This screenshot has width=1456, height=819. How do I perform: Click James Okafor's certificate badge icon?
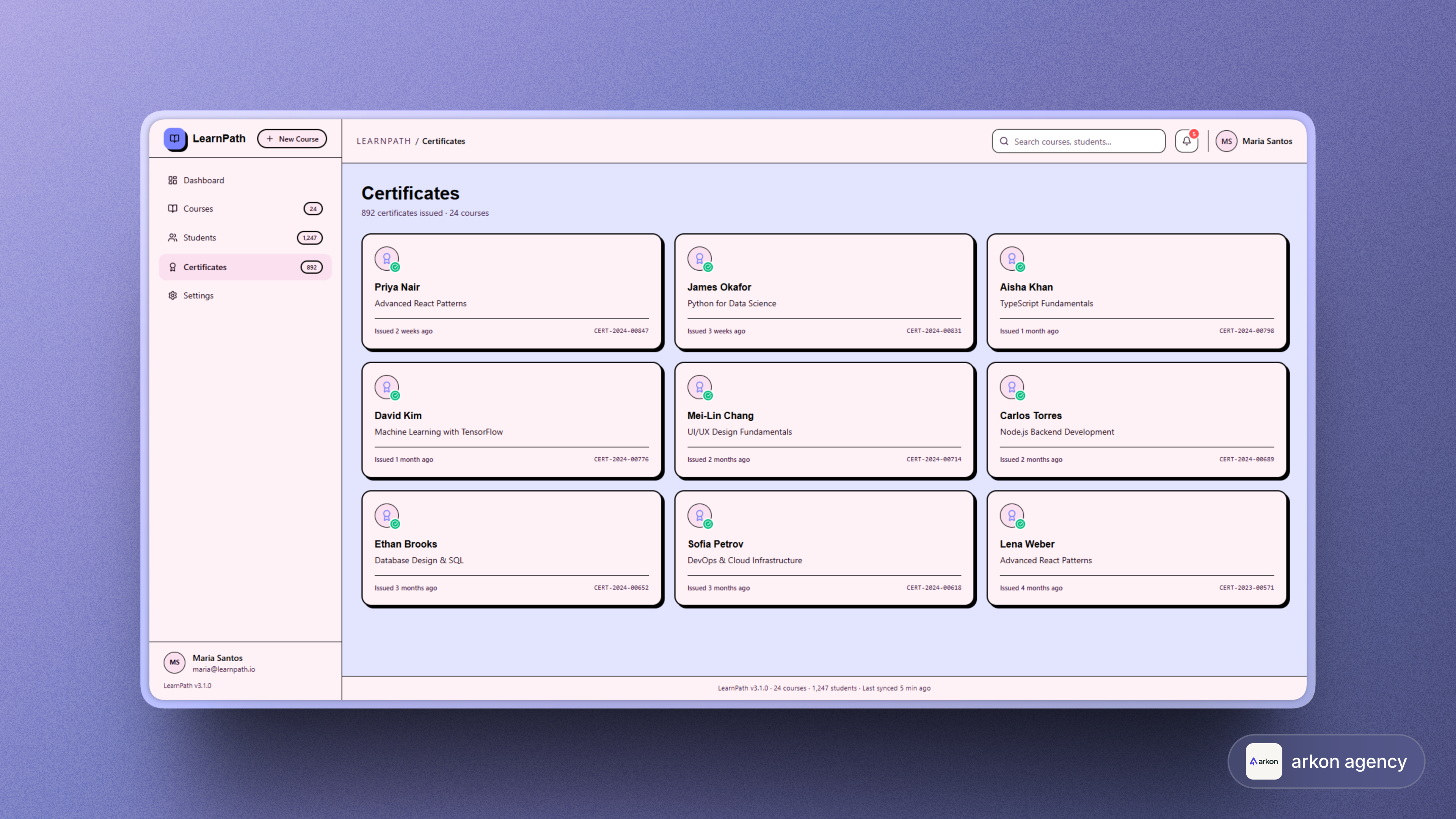(x=700, y=259)
